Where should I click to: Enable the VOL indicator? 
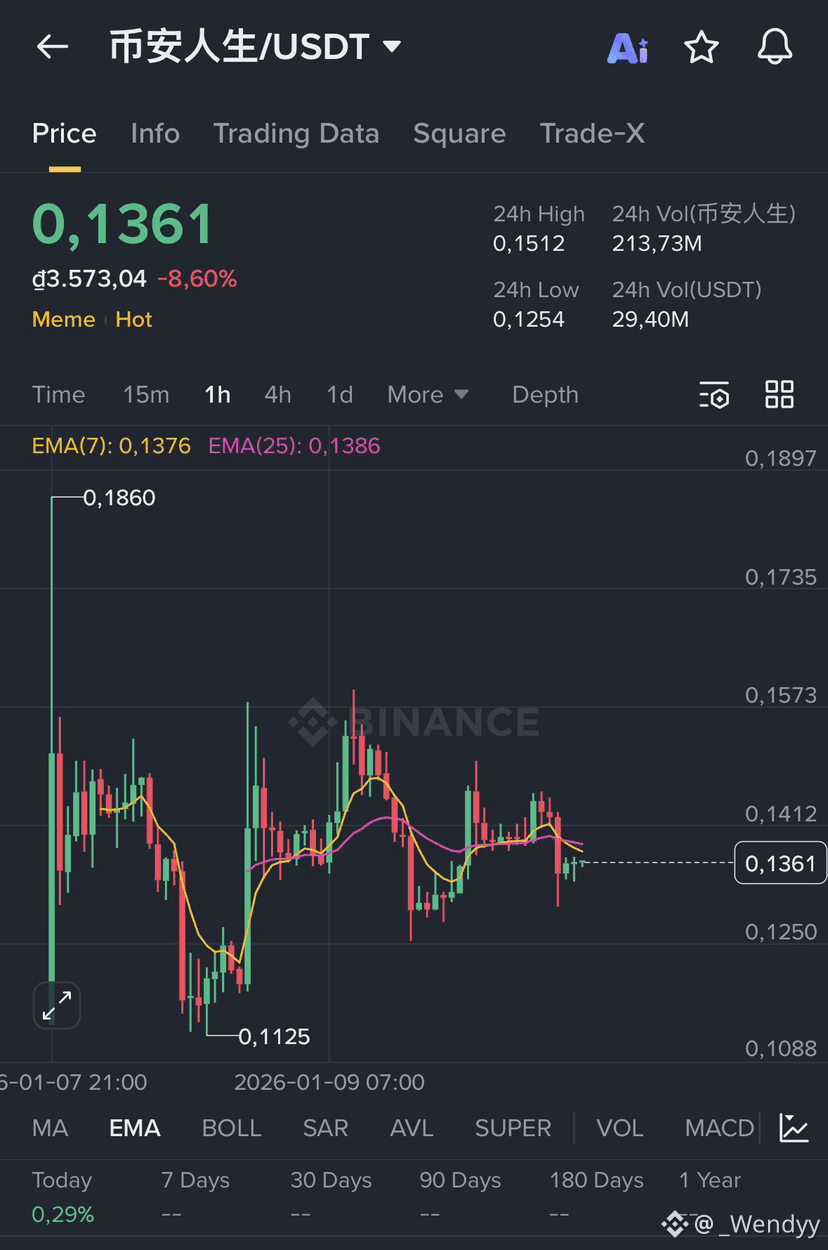[620, 1128]
